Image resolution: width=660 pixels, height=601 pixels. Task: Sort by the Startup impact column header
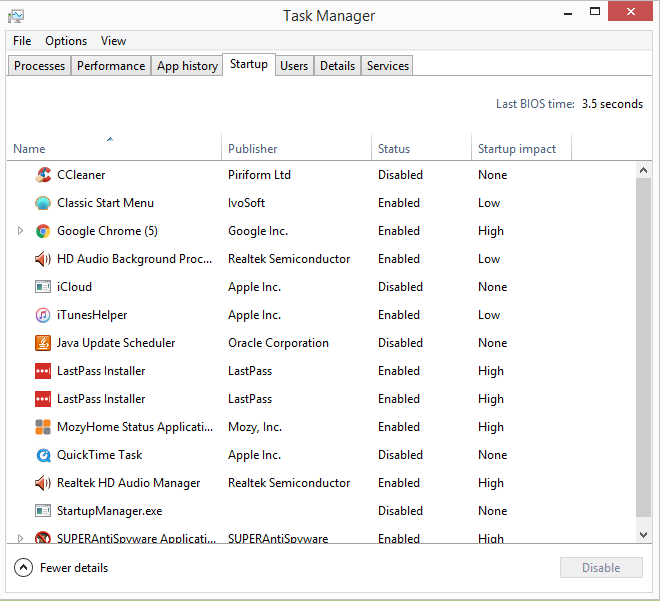click(522, 147)
